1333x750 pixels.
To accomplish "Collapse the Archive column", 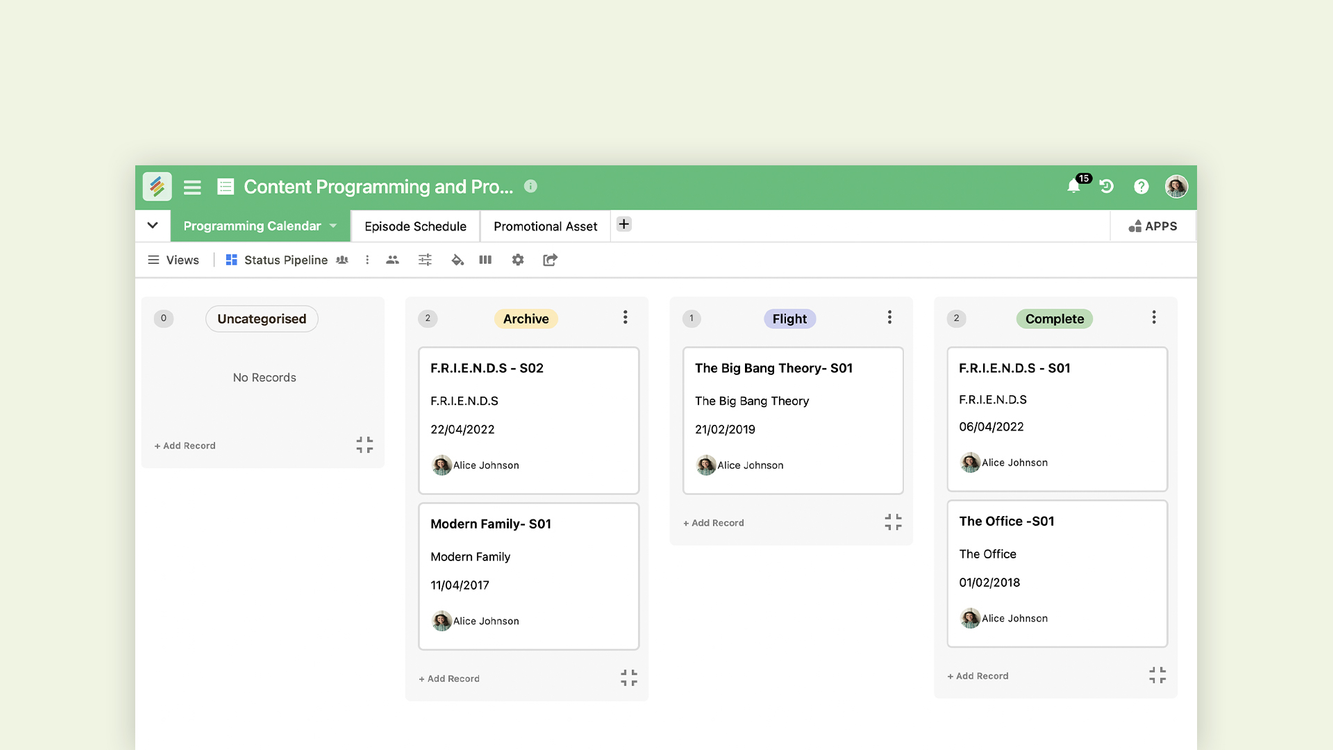I will pyautogui.click(x=628, y=678).
